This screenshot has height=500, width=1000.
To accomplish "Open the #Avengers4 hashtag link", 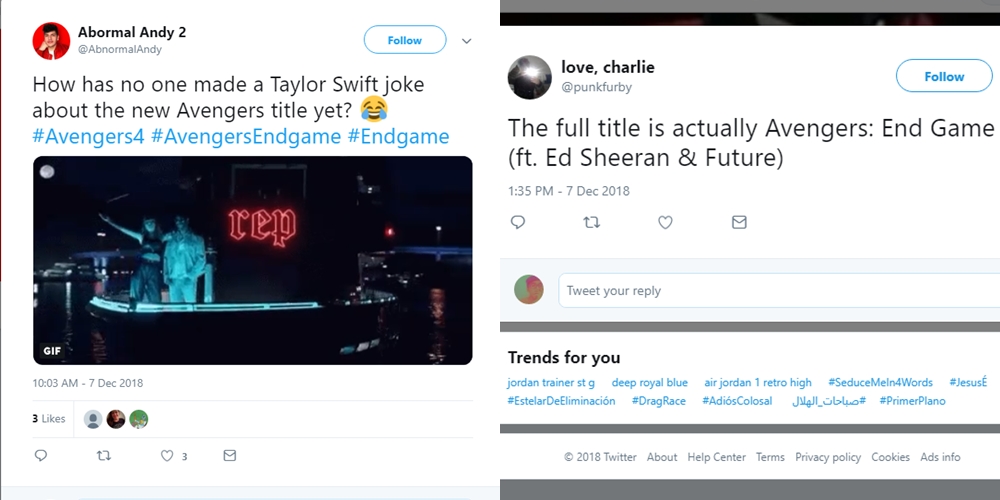I will 88,136.
